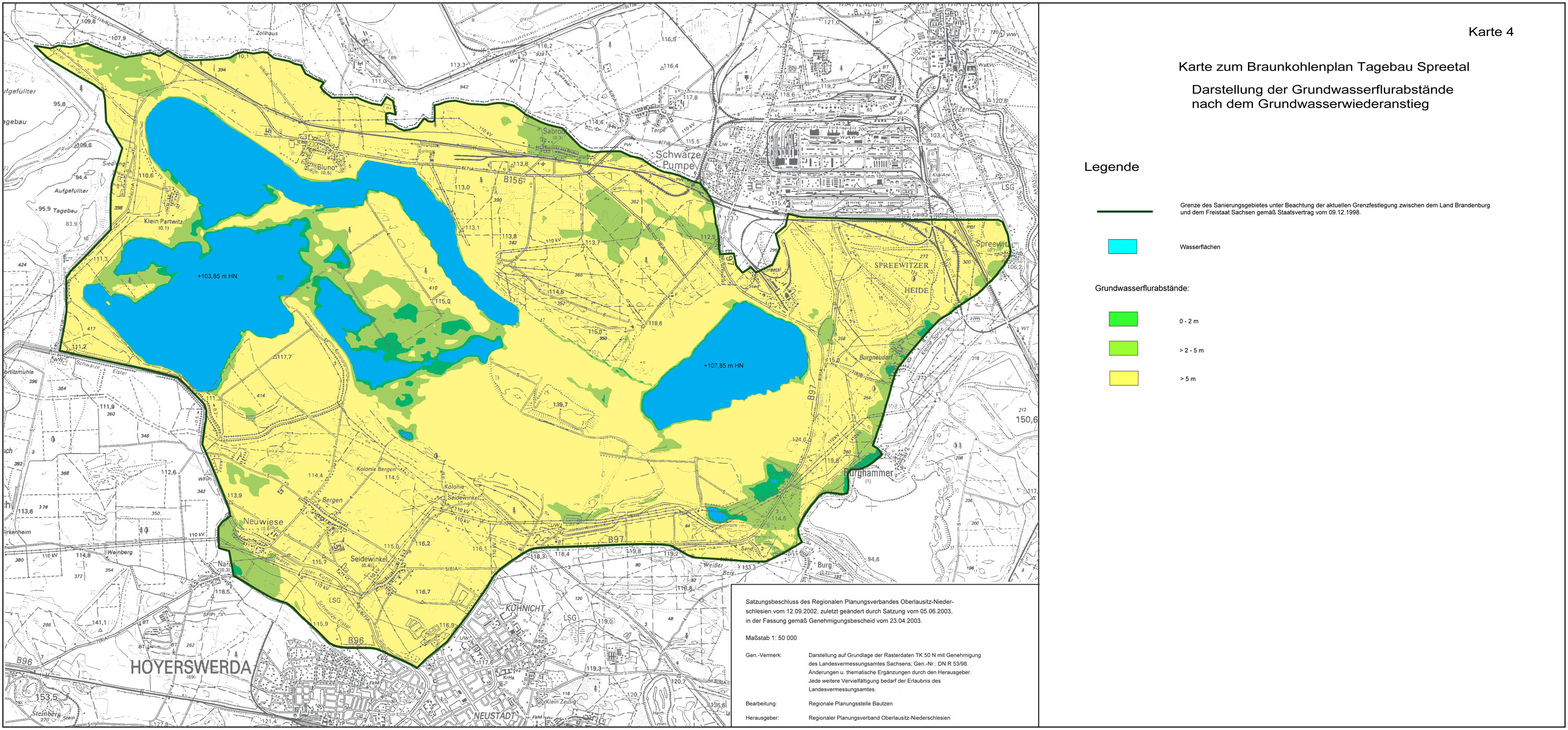The width and height of the screenshot is (1568, 730).
Task: Click the +107,85 m HN lake label
Action: pyautogui.click(x=723, y=366)
